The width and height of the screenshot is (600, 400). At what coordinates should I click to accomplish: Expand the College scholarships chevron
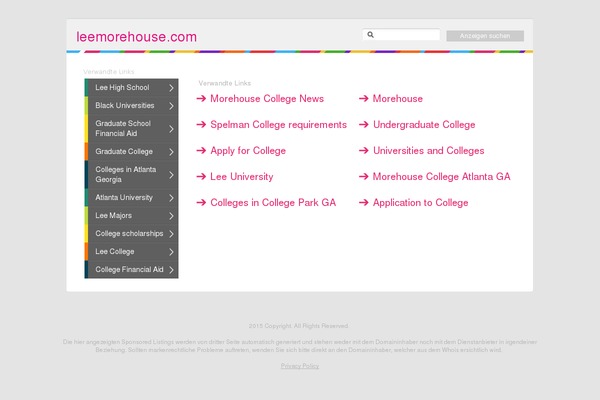coord(171,234)
